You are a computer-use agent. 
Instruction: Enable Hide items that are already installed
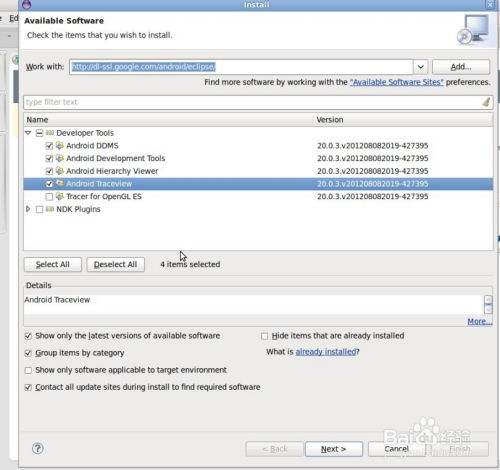point(264,336)
